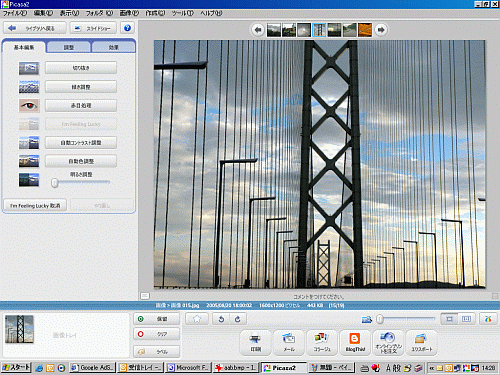Image resolution: width=500 pixels, height=375 pixels.
Task: Click the red-eye icon
Action: [x=29, y=106]
